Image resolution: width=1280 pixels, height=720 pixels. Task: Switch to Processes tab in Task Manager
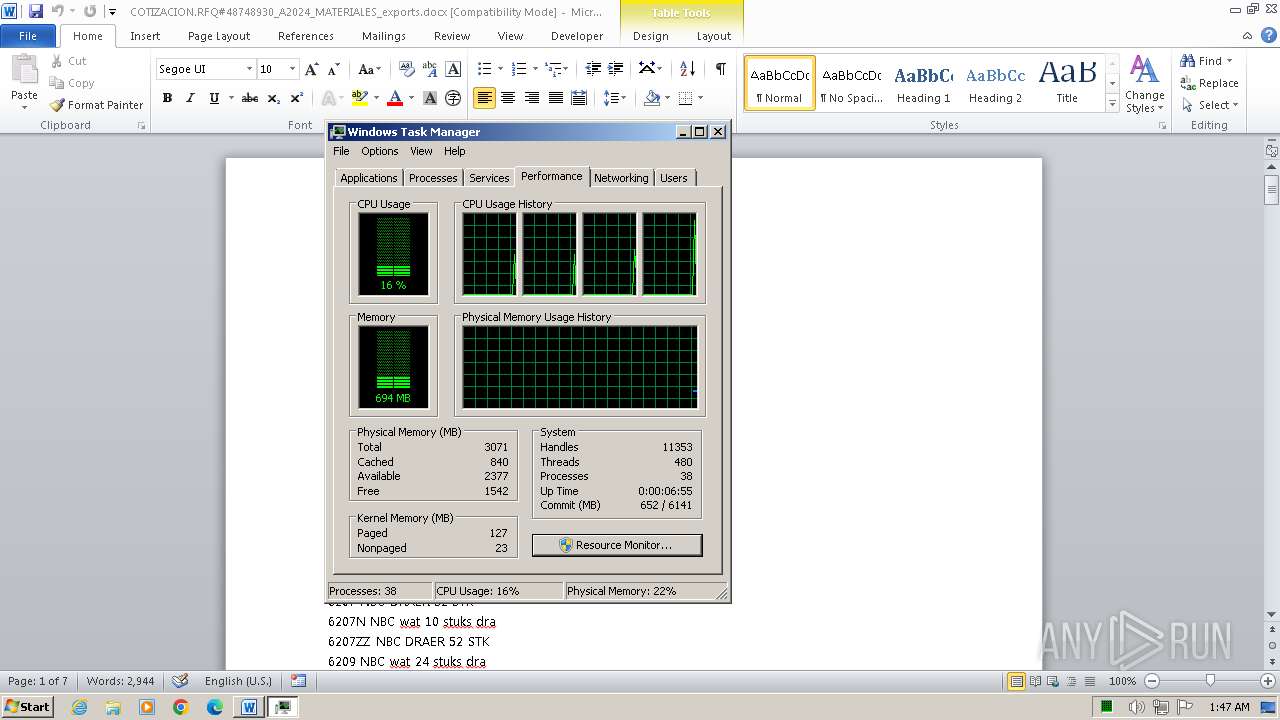coord(433,178)
